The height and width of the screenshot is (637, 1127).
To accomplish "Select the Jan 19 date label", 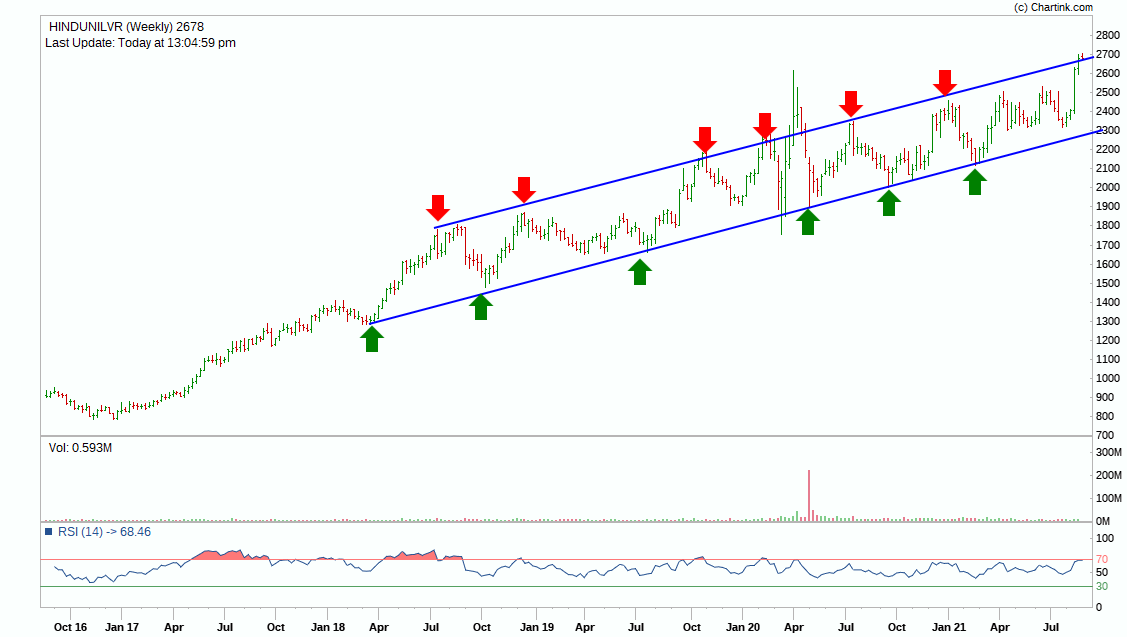I will tap(537, 627).
